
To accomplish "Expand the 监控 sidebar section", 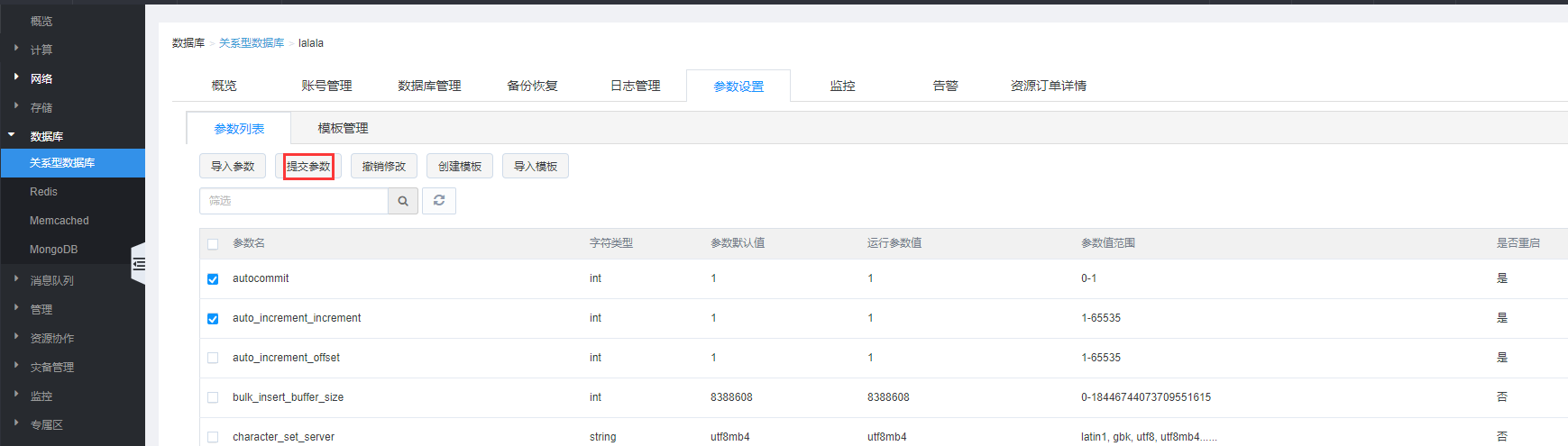I will click(x=41, y=396).
